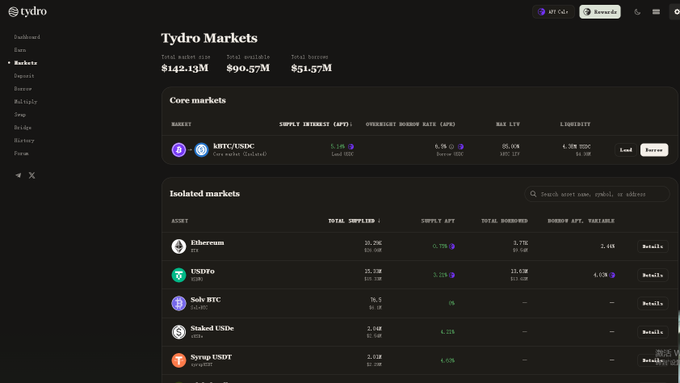Image resolution: width=680 pixels, height=383 pixels.
Task: Click the magnifier icon in the search box
Action: tap(533, 194)
